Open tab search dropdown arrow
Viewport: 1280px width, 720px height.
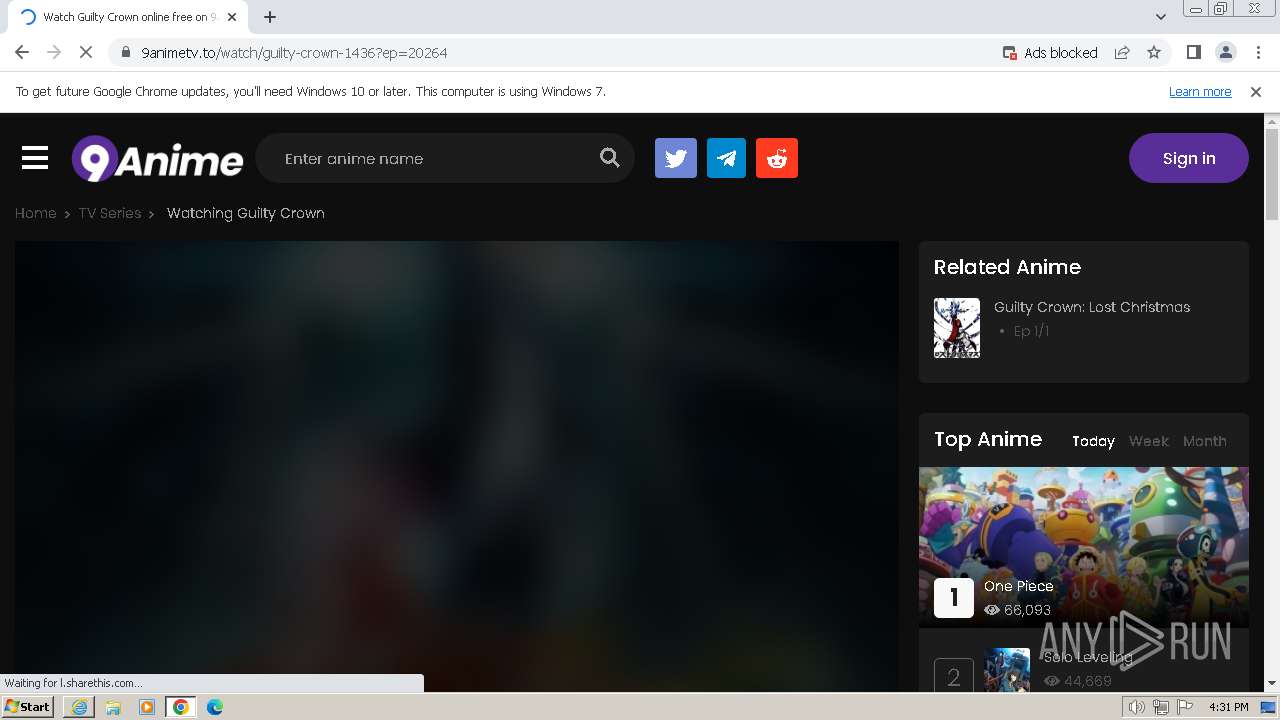pyautogui.click(x=1161, y=17)
